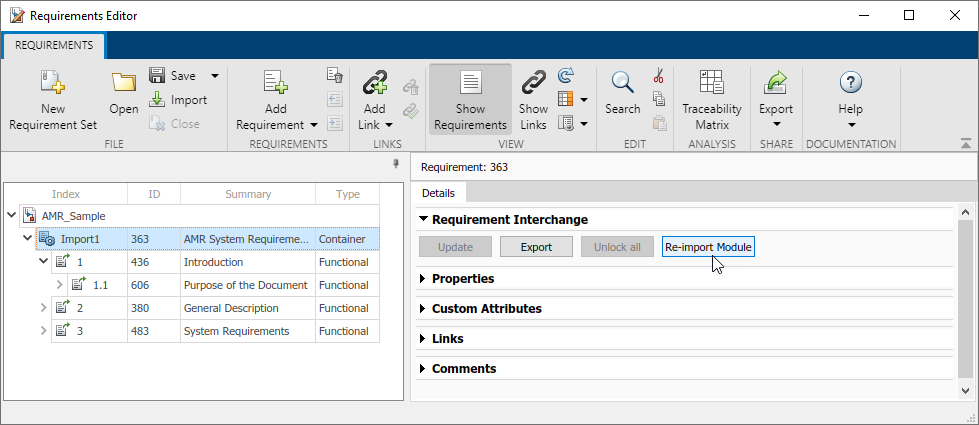This screenshot has width=979, height=425.
Task: Collapse the Import1 tree node
Action: (27, 239)
